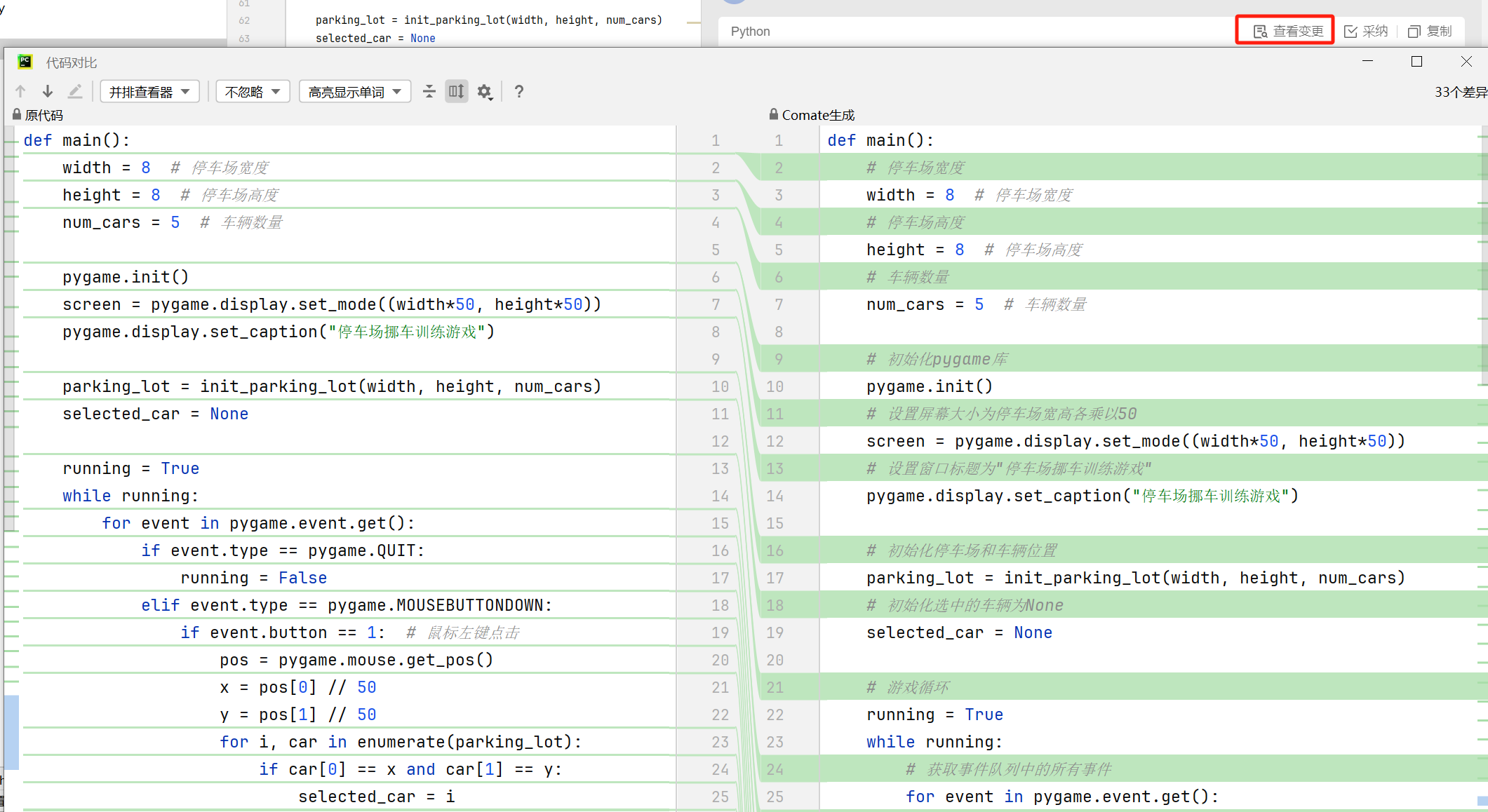Collapse unchanged fragments icon

[x=429, y=91]
